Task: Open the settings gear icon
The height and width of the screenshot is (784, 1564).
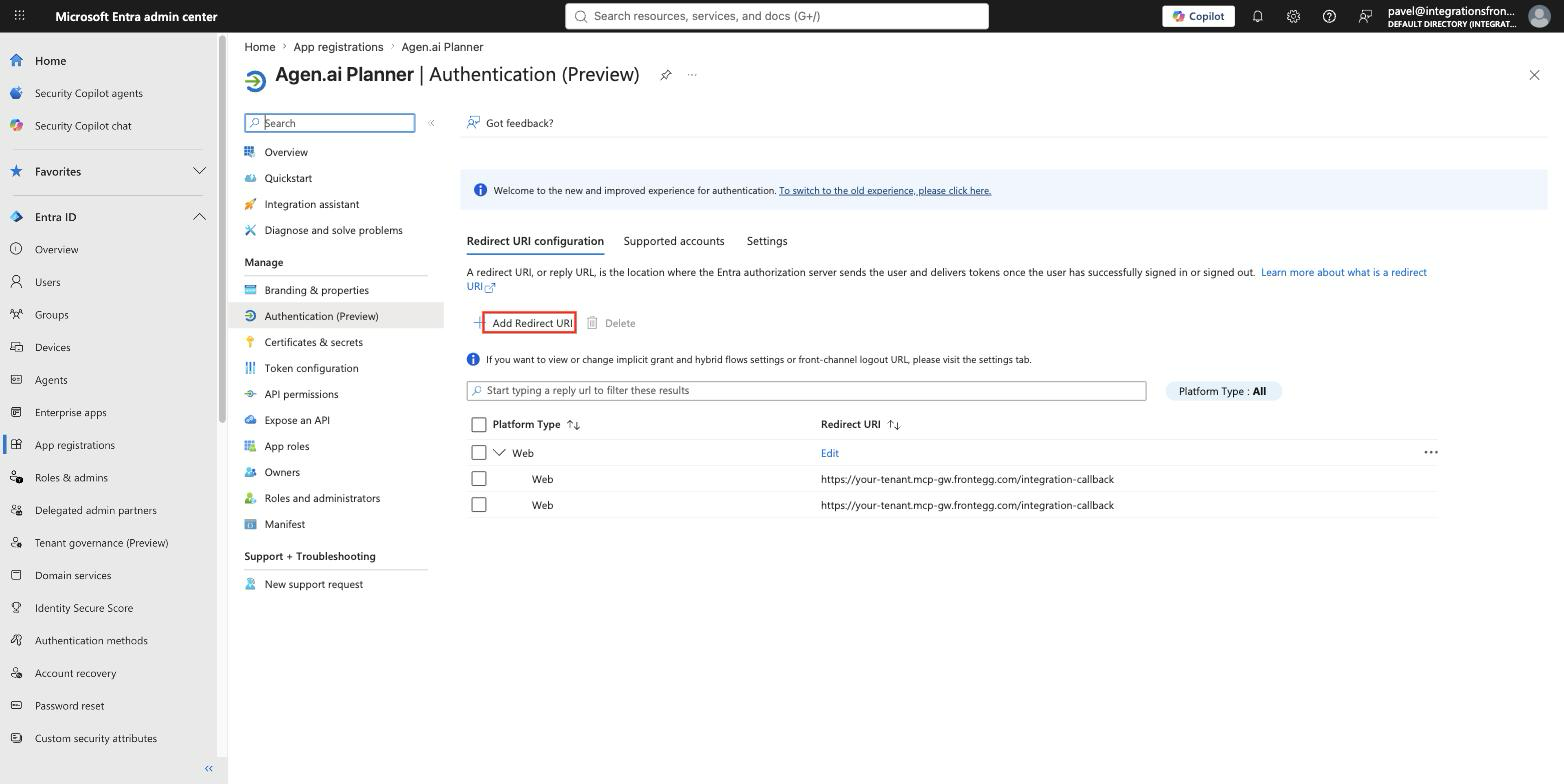Action: (1293, 16)
